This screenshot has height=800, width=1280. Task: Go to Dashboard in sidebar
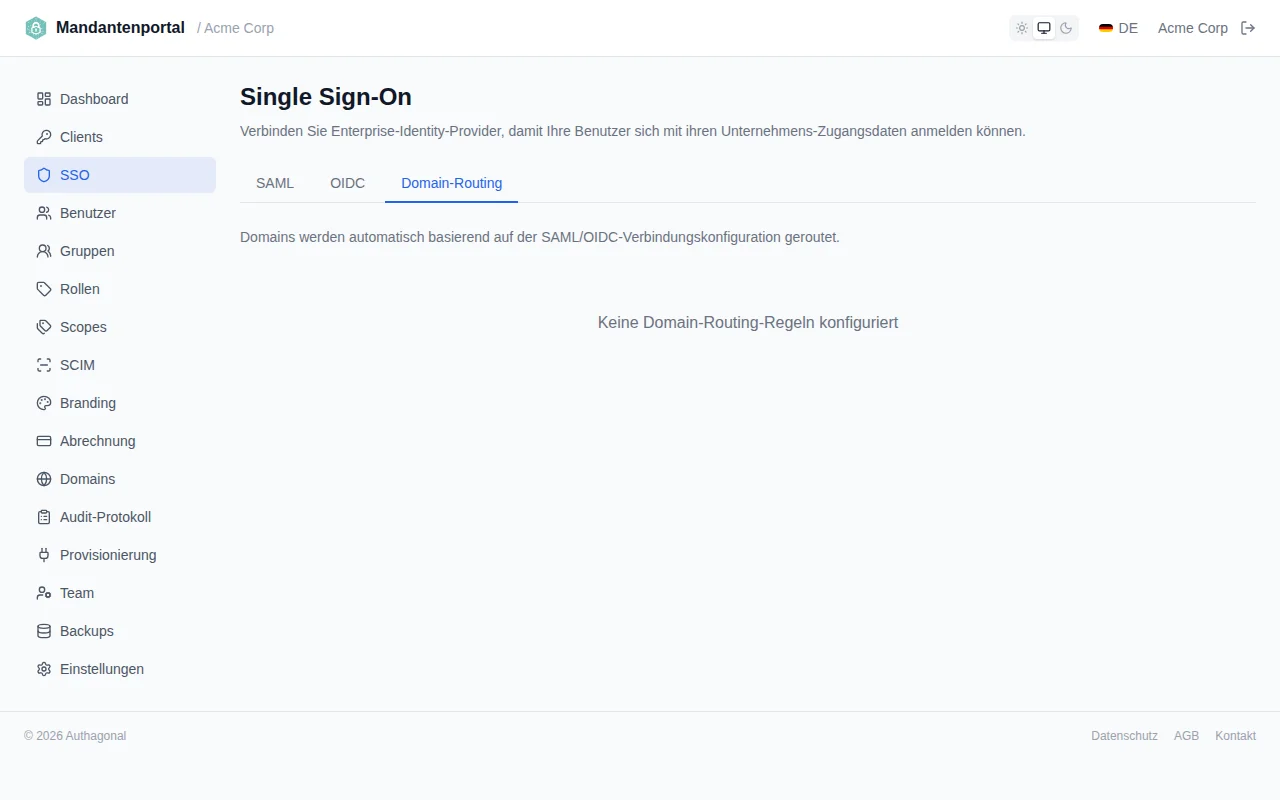click(120, 99)
